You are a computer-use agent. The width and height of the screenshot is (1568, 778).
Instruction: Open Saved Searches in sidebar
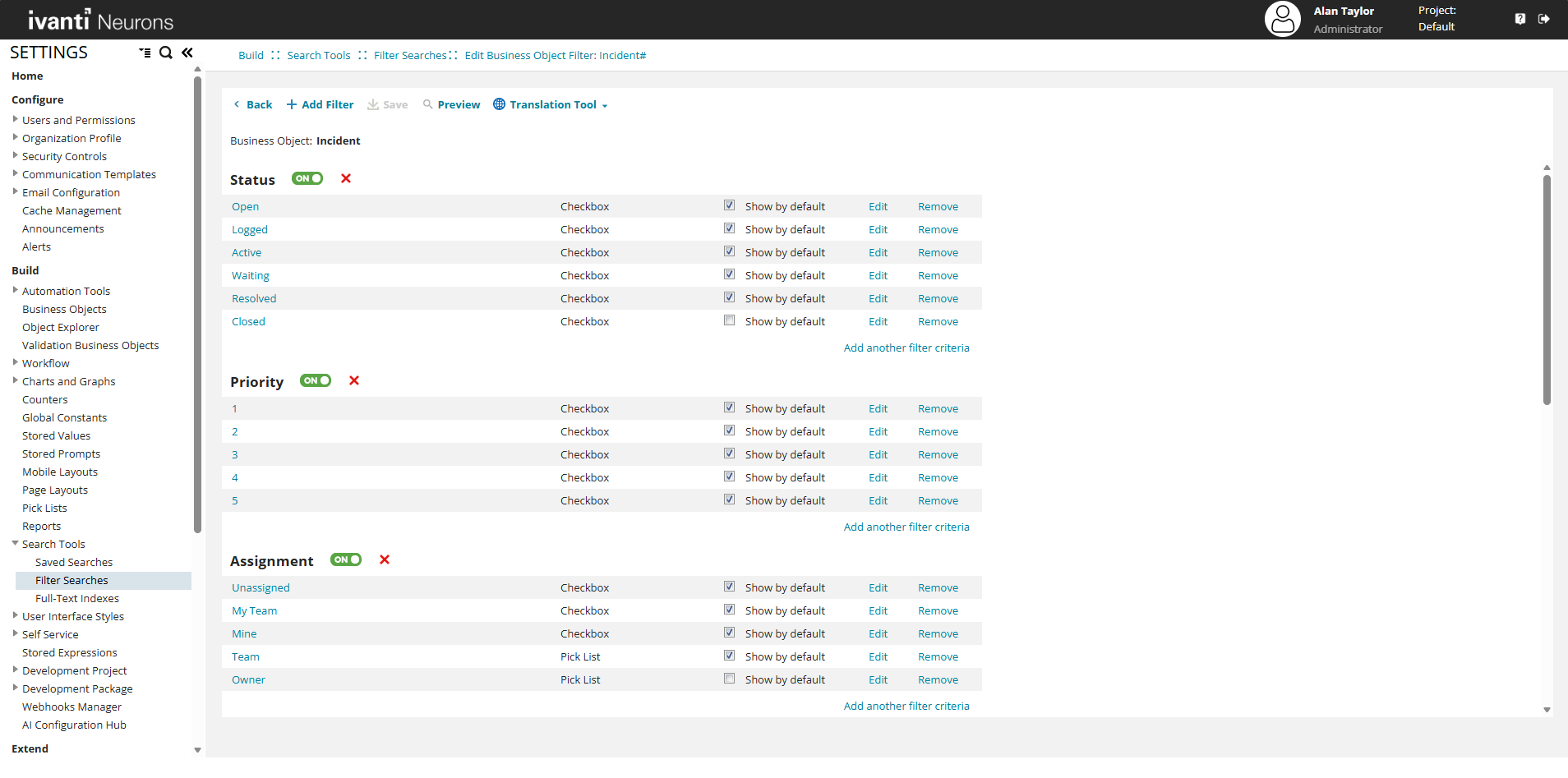(x=74, y=563)
